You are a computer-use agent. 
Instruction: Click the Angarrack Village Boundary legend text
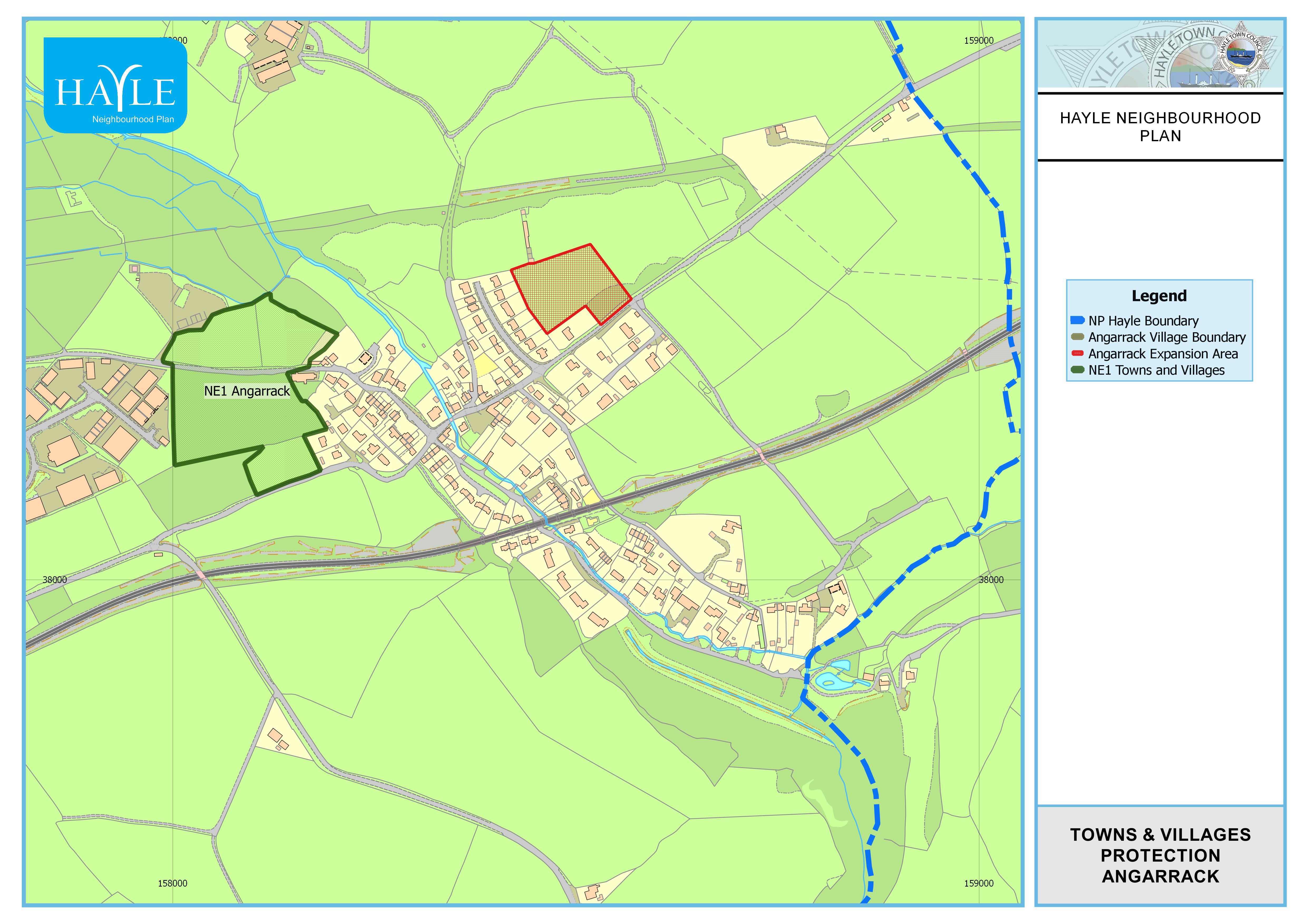(x=1167, y=337)
